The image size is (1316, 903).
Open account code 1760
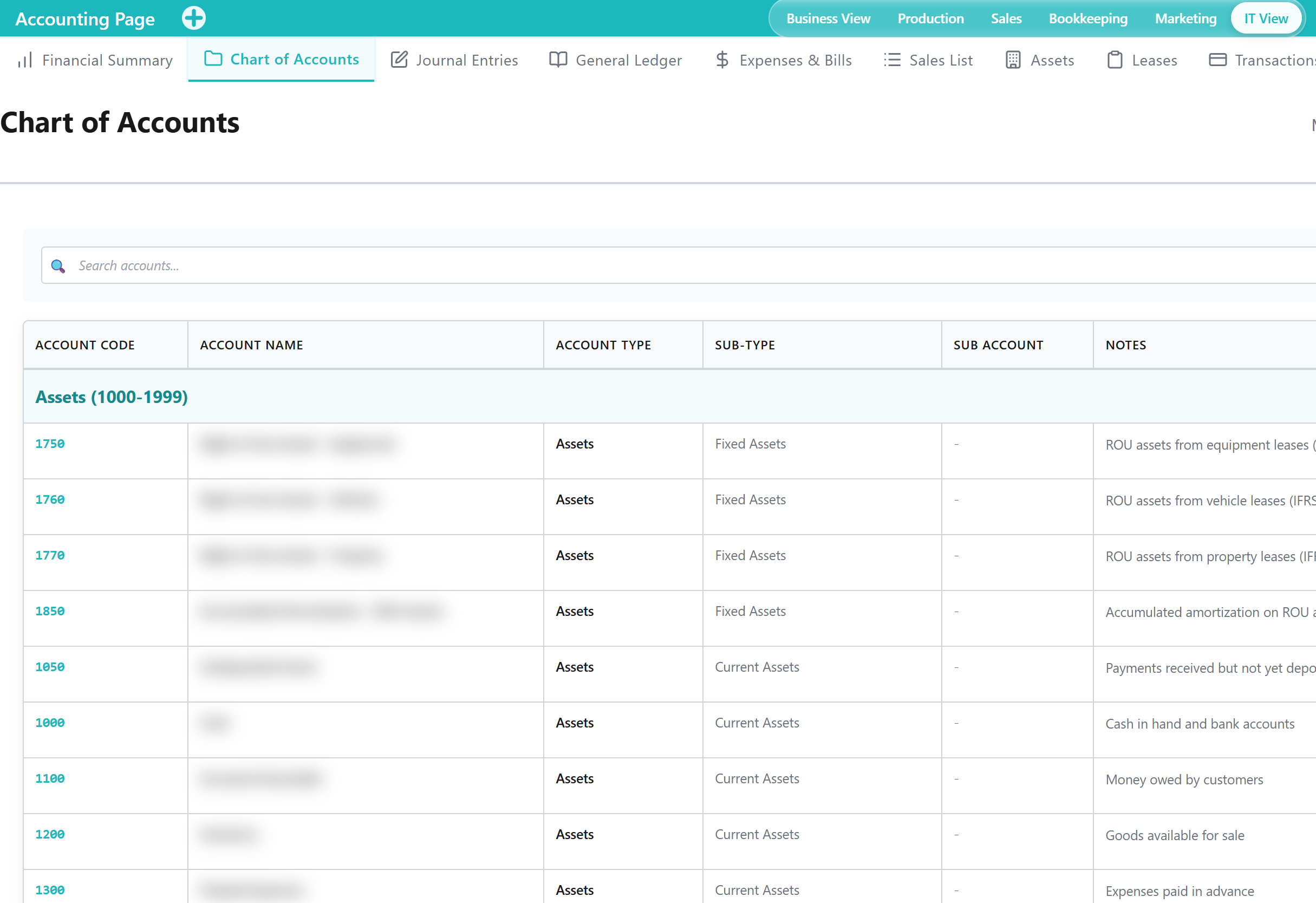tap(50, 499)
